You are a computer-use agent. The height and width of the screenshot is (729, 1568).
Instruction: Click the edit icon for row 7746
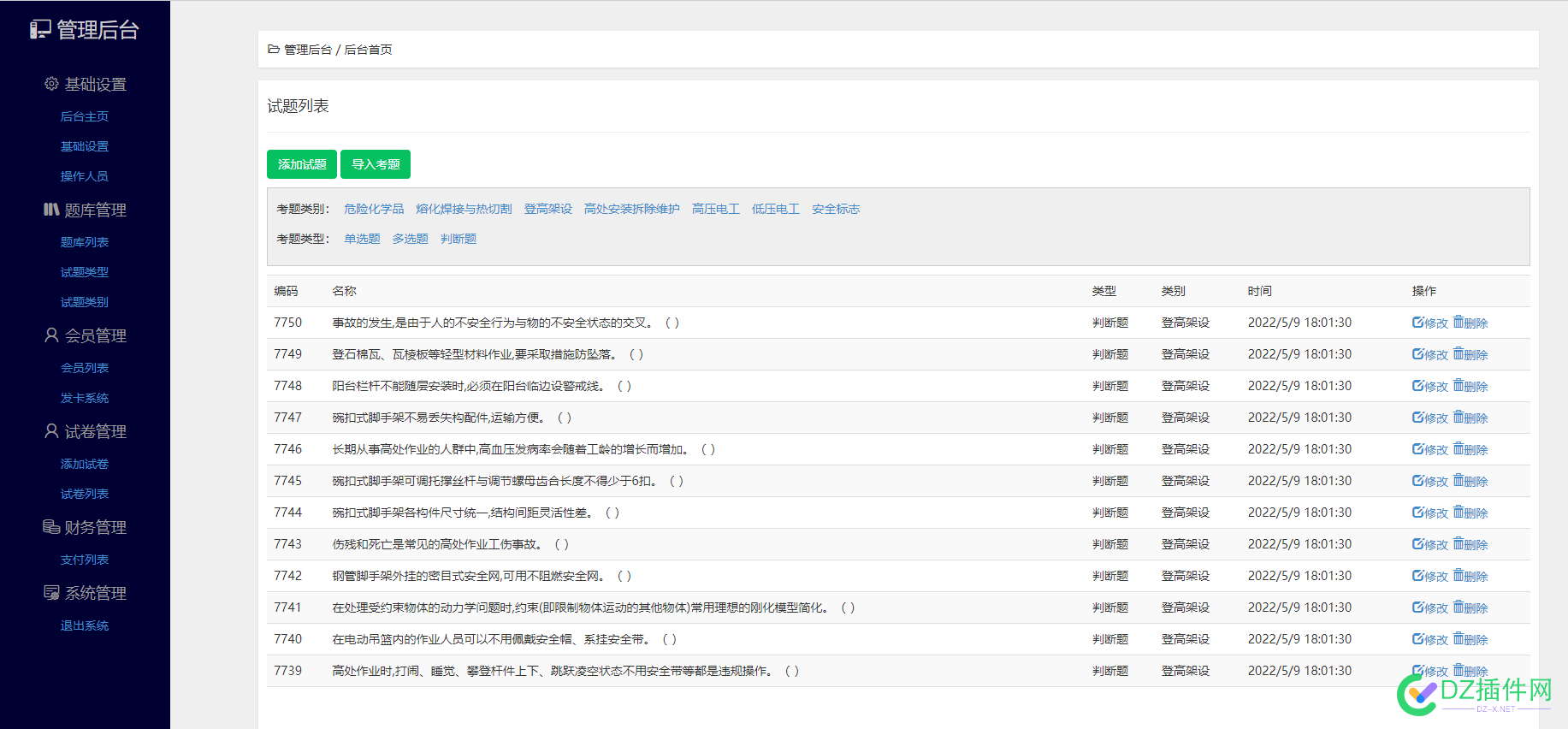pos(1417,448)
